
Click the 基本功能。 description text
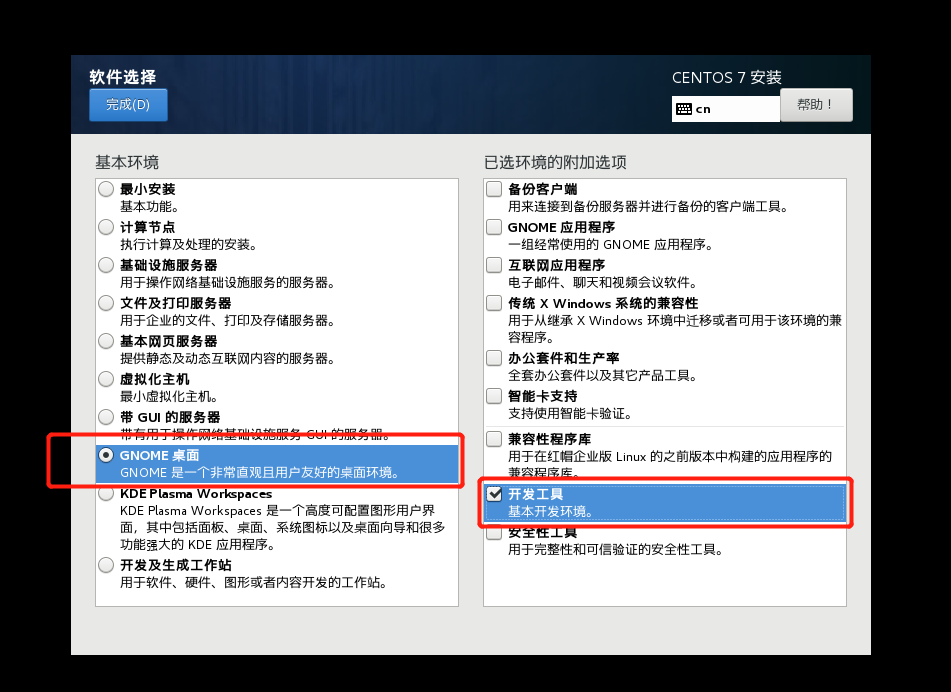[x=149, y=207]
